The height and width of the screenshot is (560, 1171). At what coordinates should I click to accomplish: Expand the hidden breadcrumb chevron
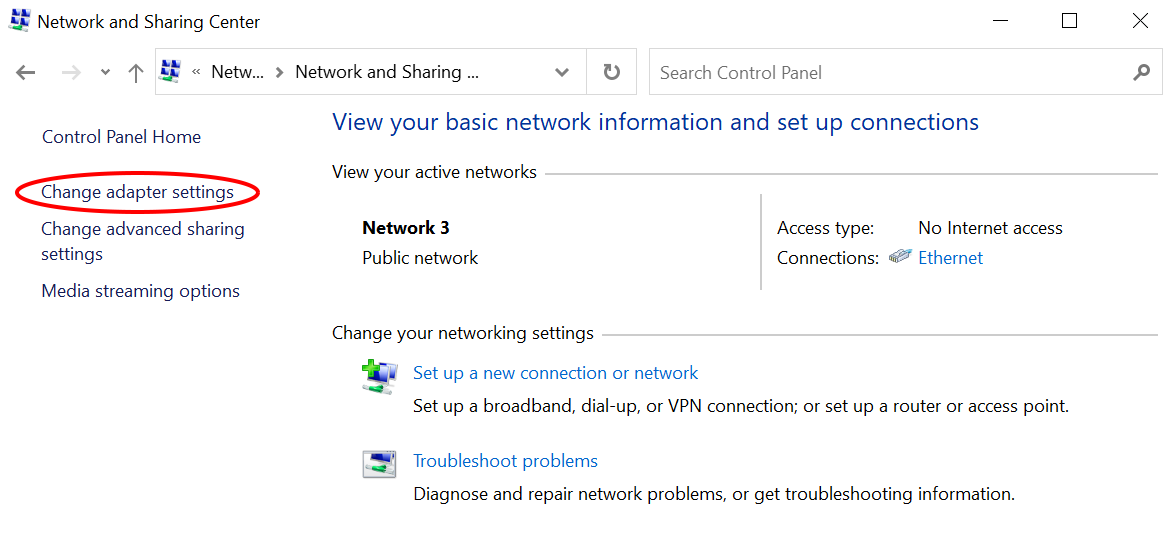[x=196, y=72]
